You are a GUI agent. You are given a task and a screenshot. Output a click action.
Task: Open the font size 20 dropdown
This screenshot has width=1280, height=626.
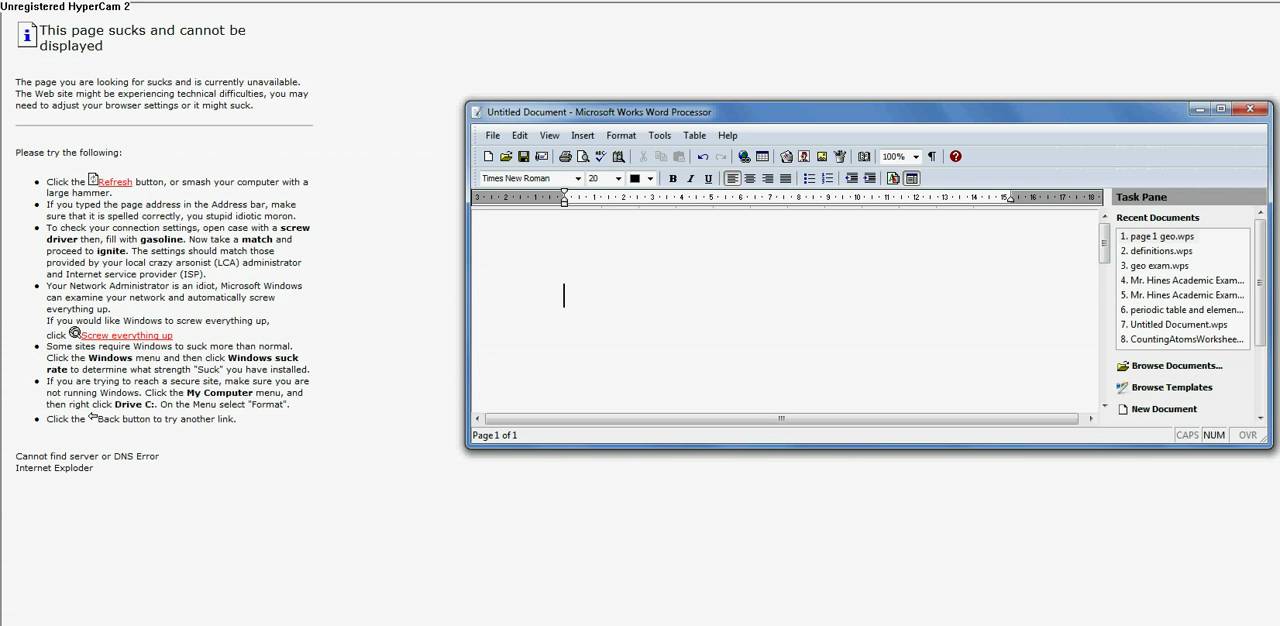(x=618, y=178)
